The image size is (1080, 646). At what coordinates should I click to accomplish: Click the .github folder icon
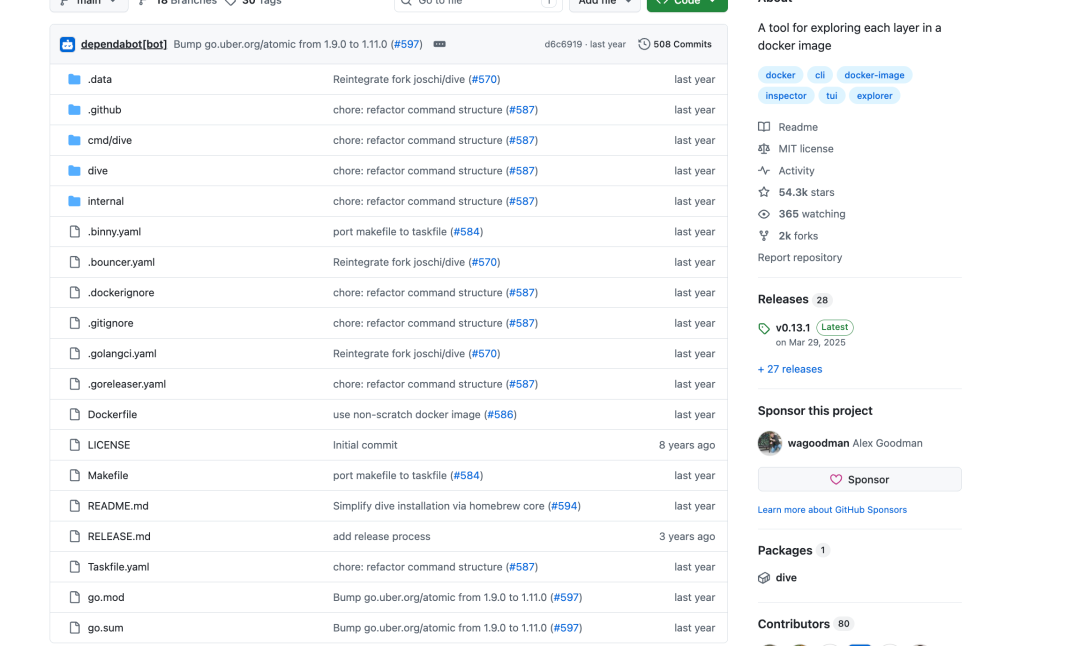click(x=74, y=110)
